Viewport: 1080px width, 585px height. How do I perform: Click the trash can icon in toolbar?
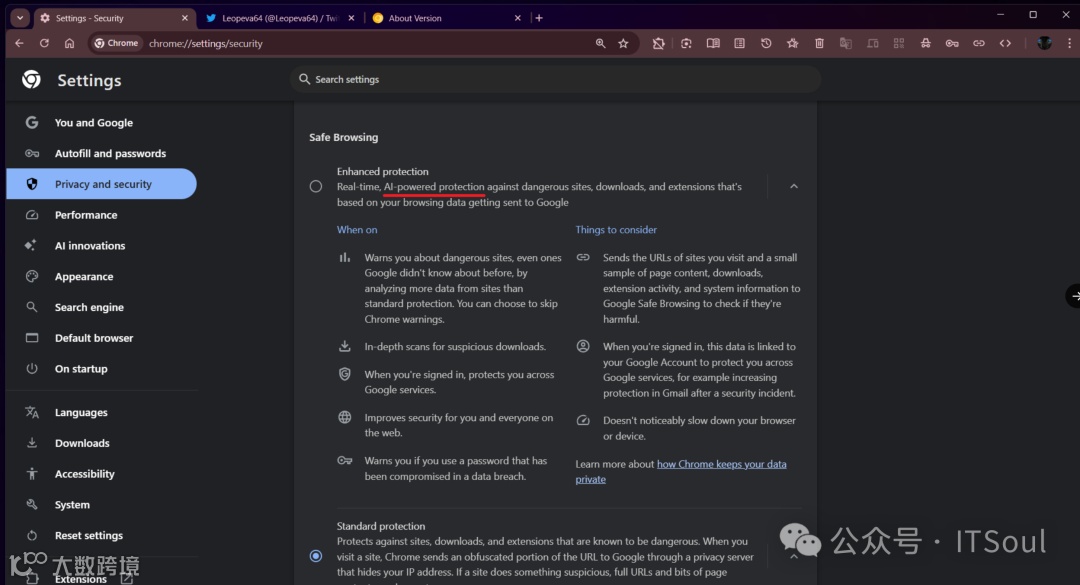pos(819,43)
